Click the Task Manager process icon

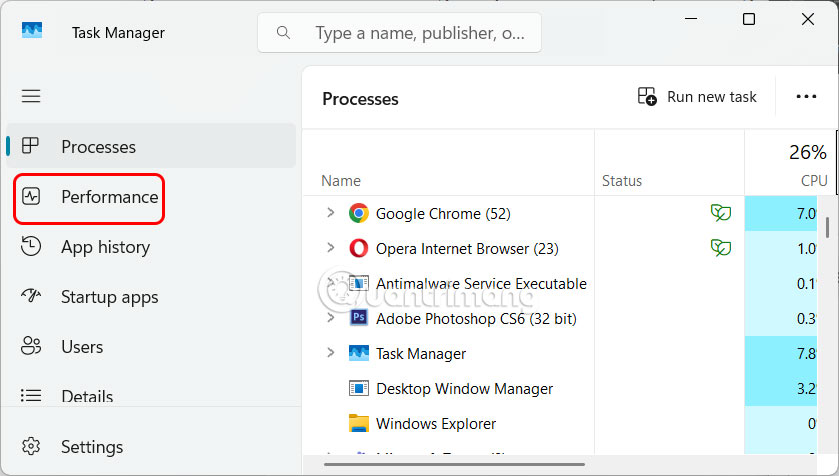[359, 353]
